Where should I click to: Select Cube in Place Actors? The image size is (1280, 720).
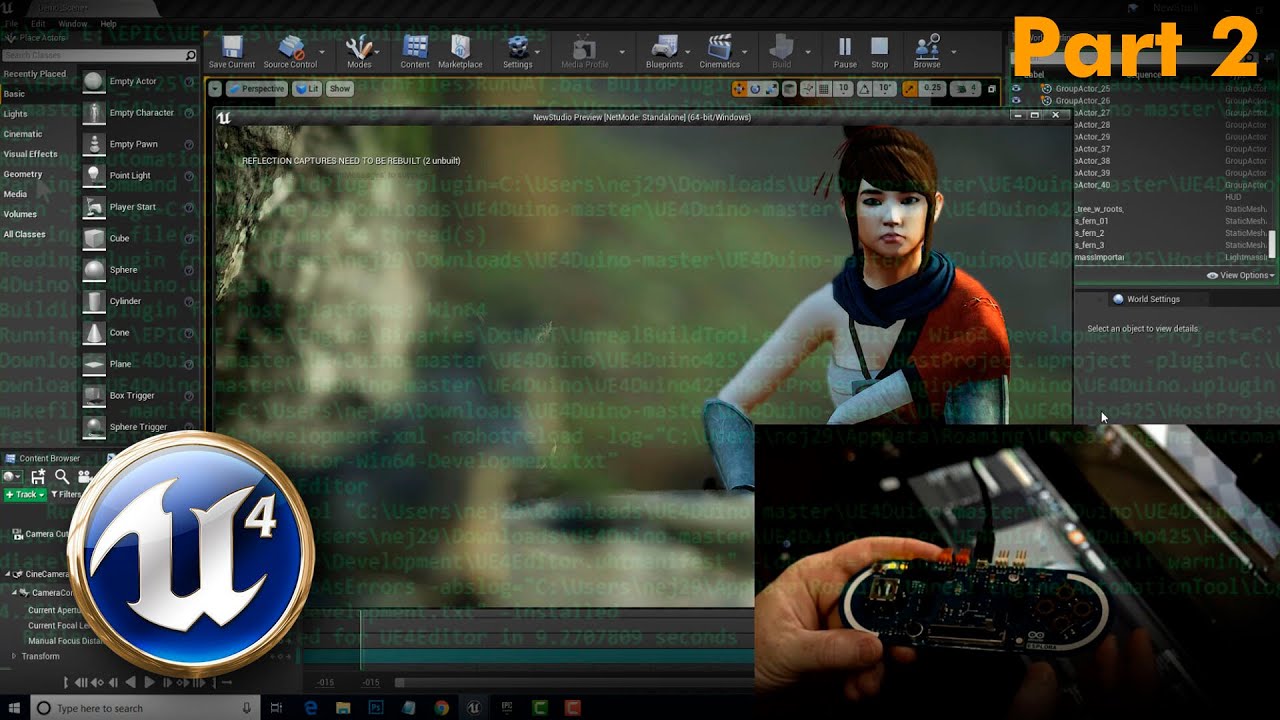click(138, 238)
